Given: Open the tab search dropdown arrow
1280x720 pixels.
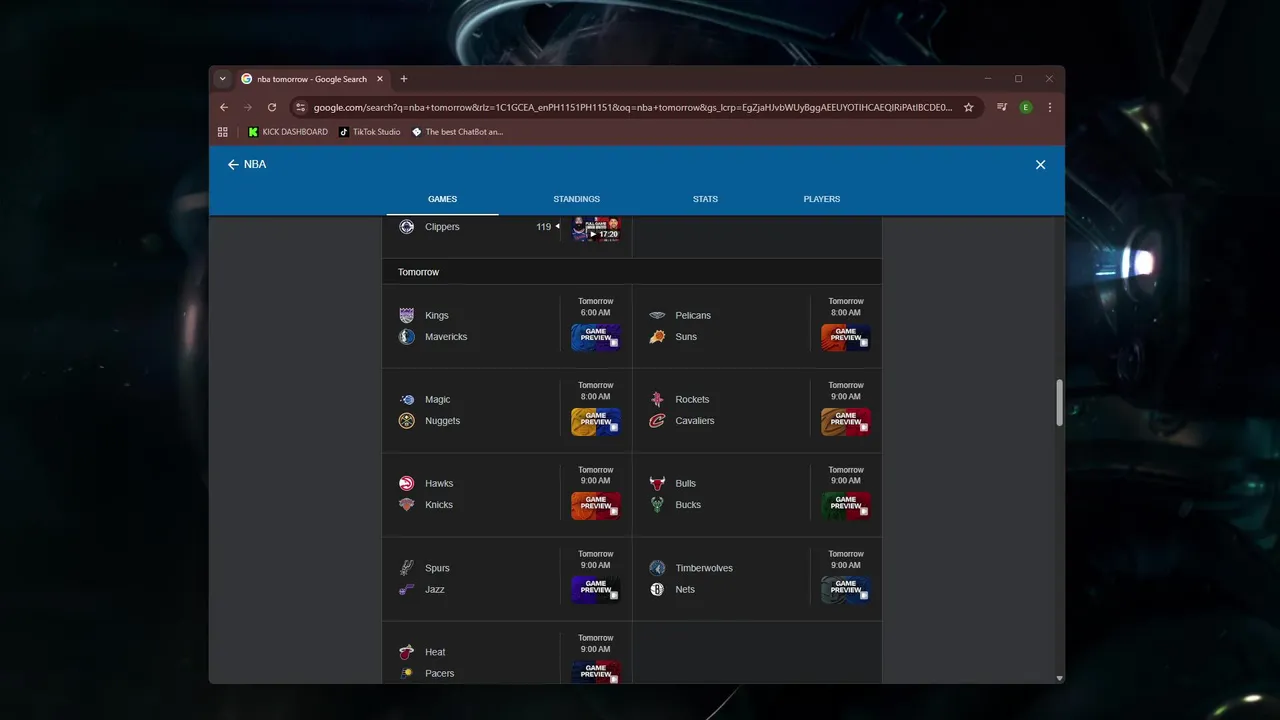Looking at the screenshot, I should point(222,79).
